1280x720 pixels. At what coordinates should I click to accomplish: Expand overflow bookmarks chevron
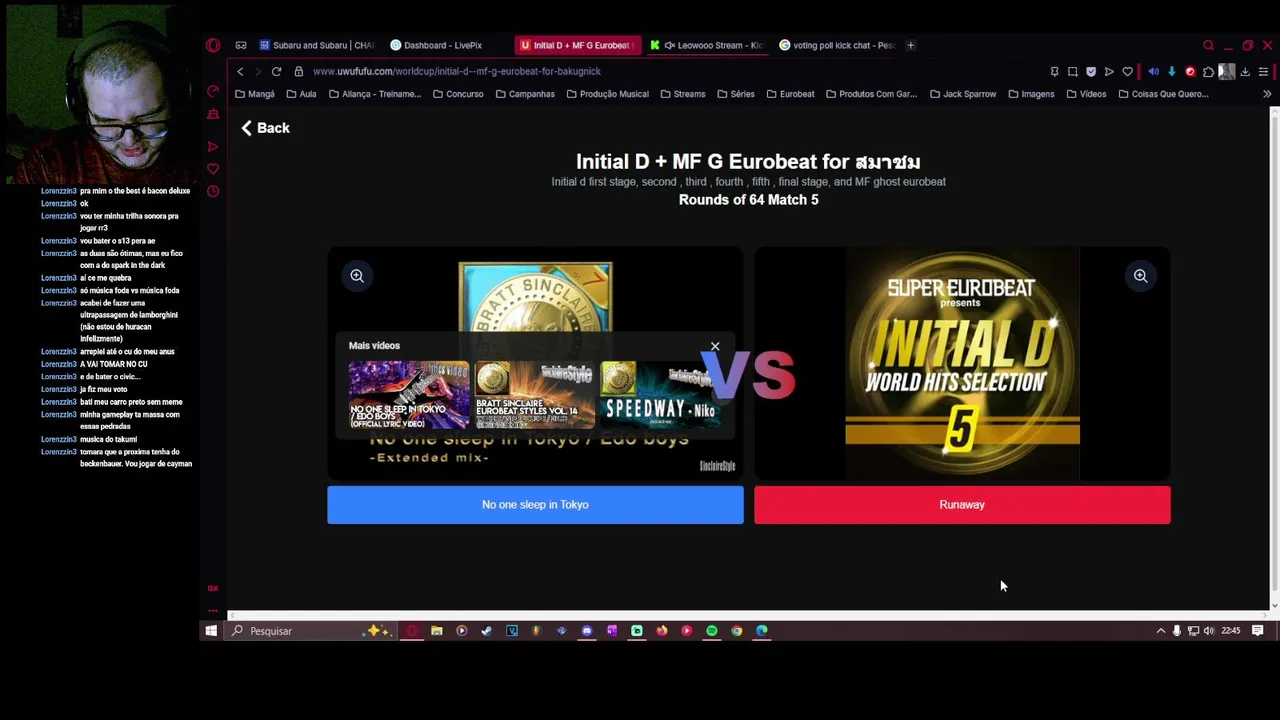[x=1267, y=94]
